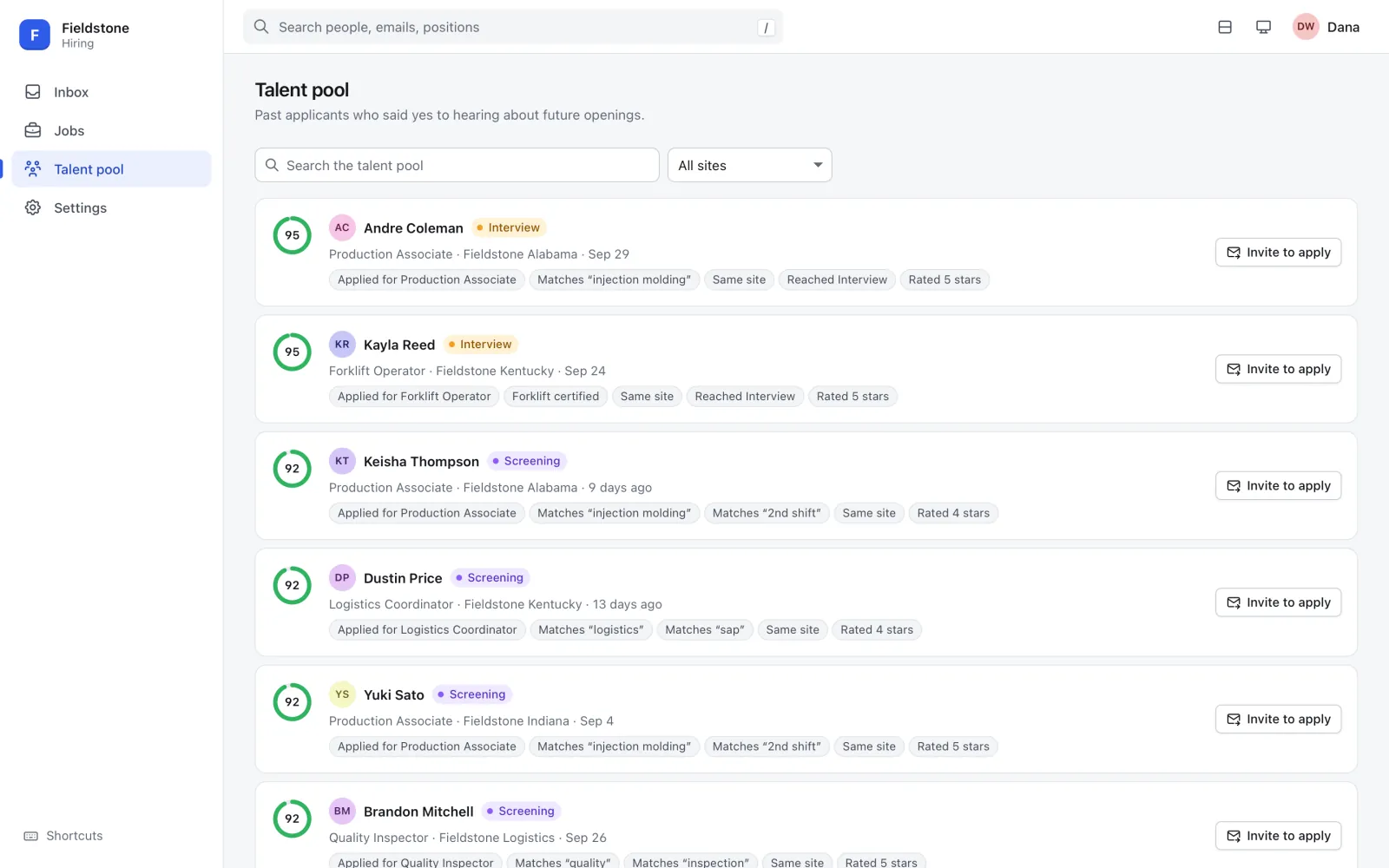Click the Fieldstone logo icon

click(x=35, y=35)
